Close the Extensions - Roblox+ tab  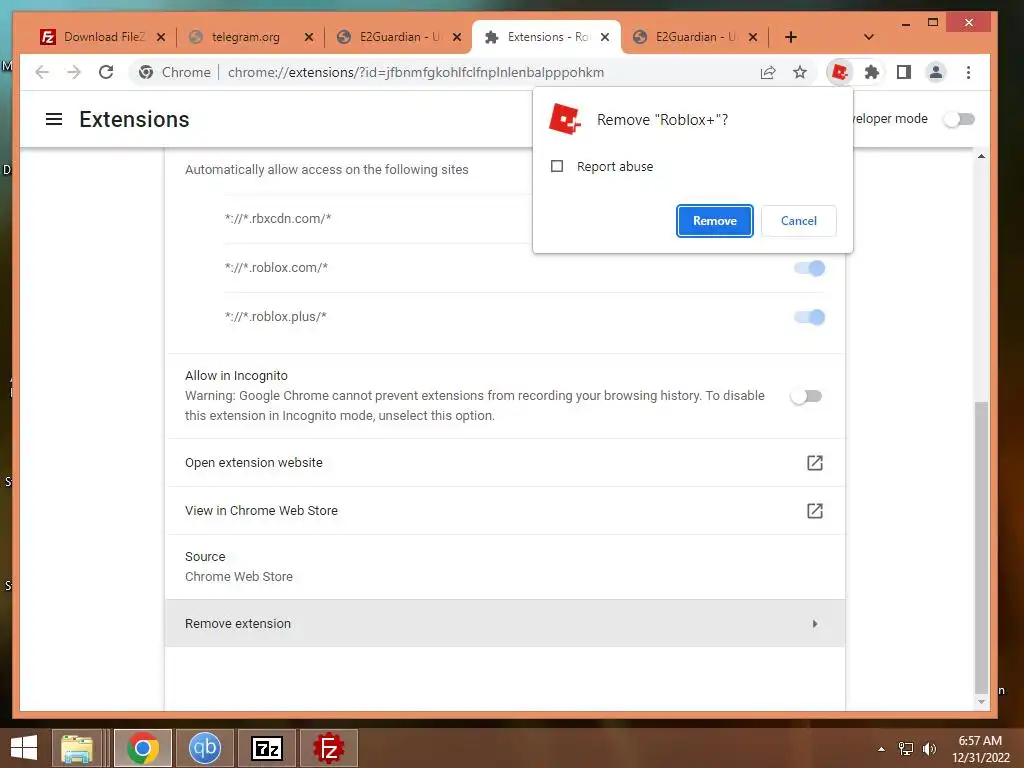click(x=605, y=37)
